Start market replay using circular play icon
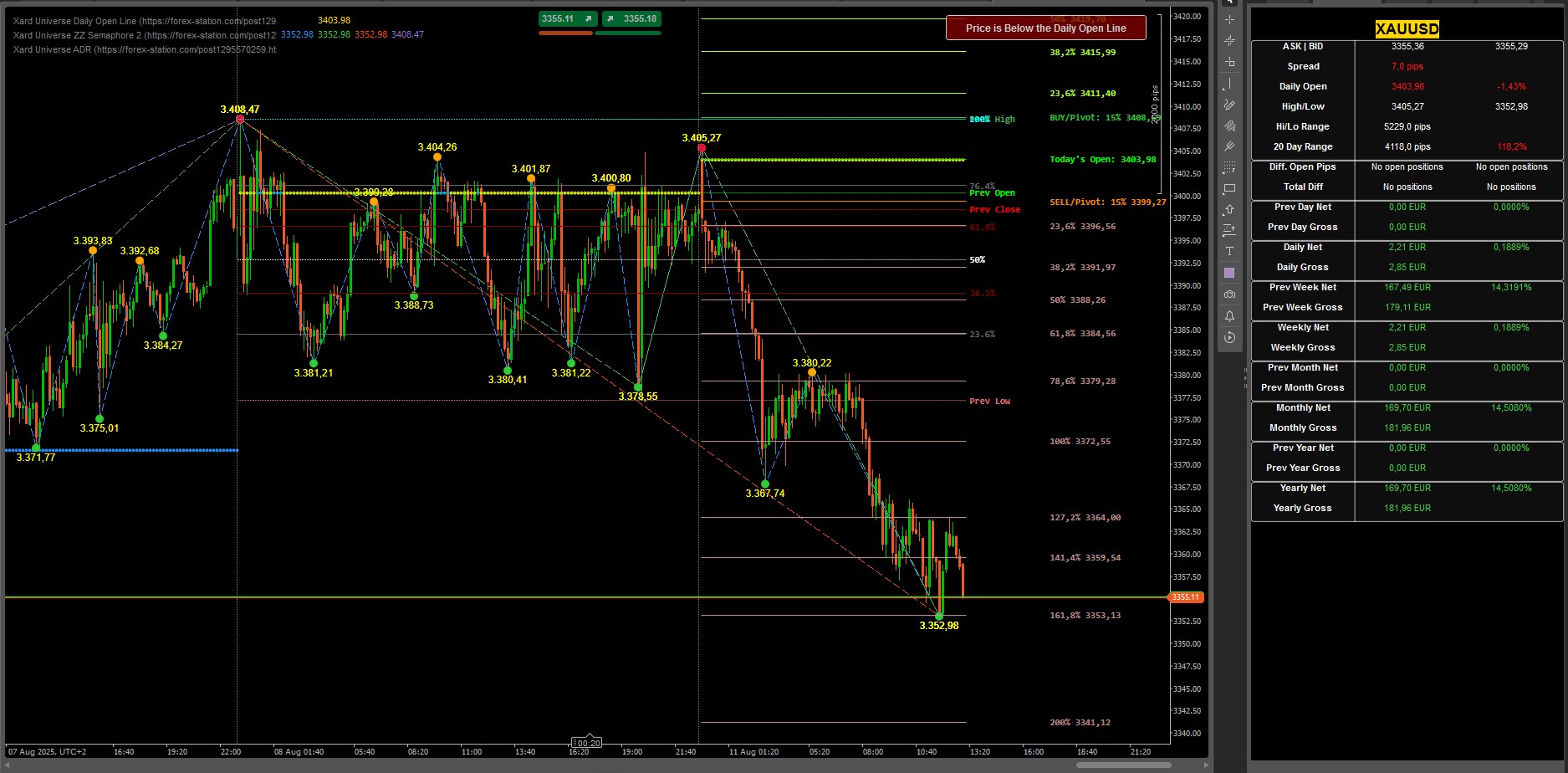The image size is (1568, 773). point(1229,337)
